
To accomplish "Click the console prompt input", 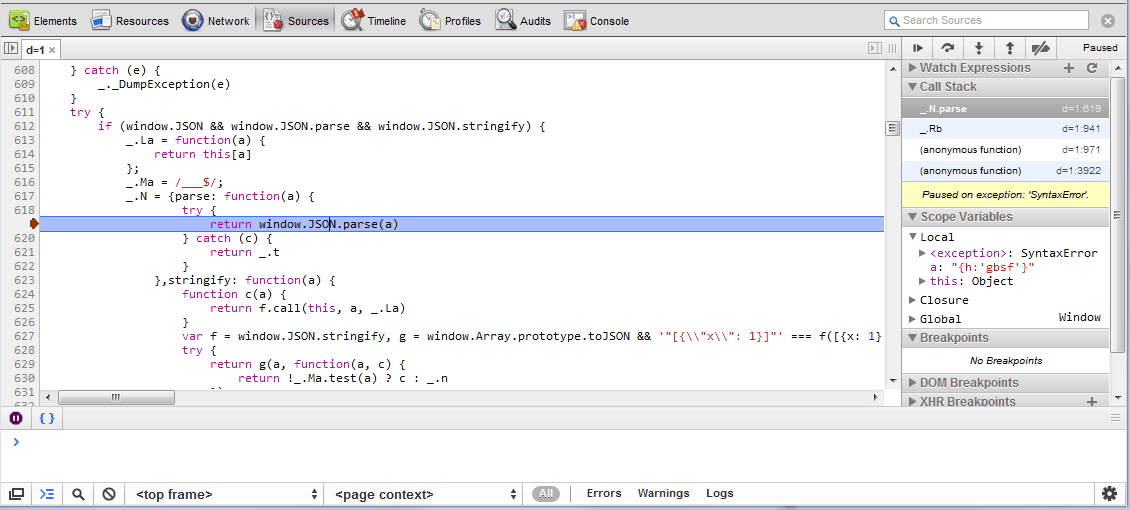I will 562,442.
